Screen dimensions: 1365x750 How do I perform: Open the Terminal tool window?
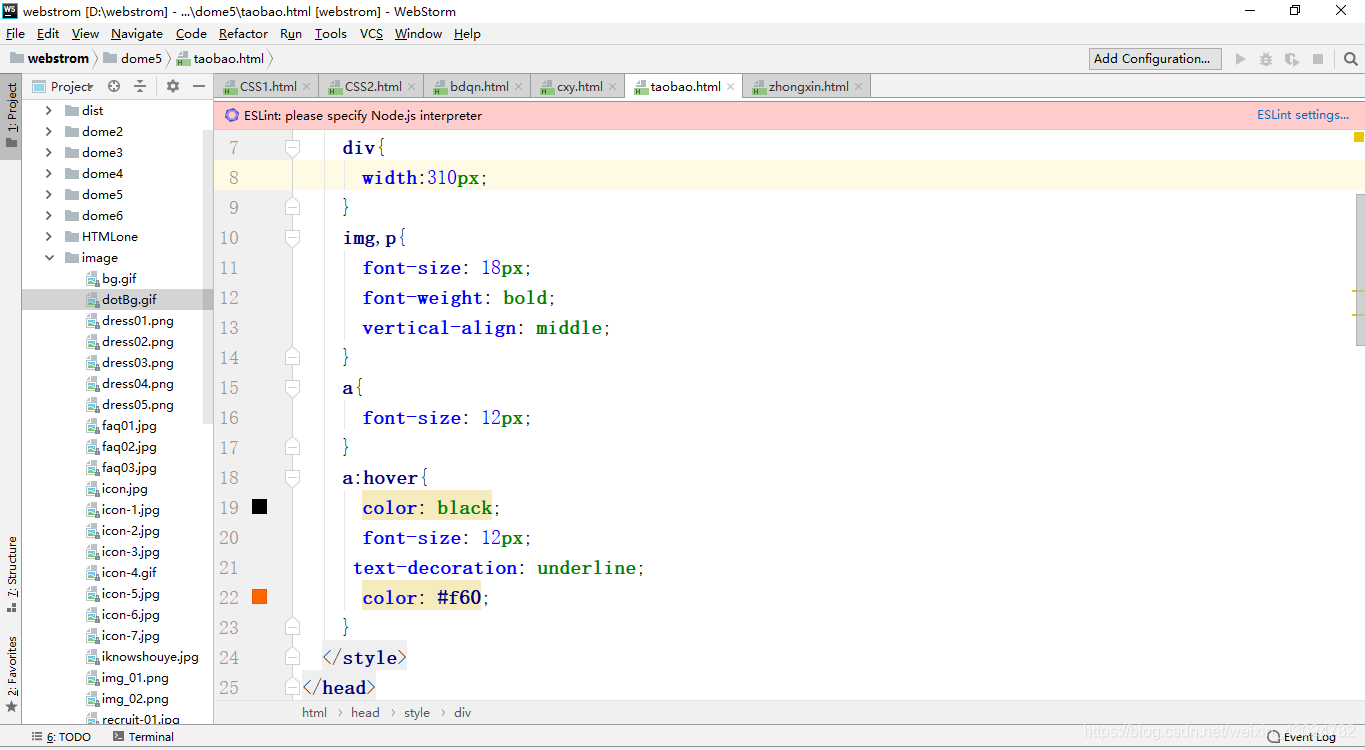pos(143,737)
